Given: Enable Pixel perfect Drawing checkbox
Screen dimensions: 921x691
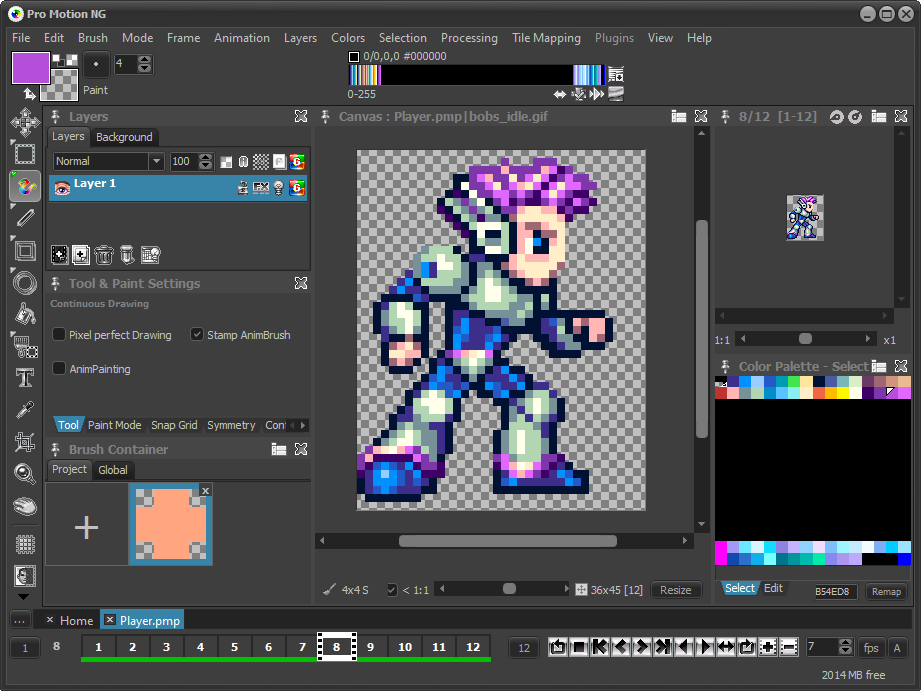Looking at the screenshot, I should [x=59, y=334].
